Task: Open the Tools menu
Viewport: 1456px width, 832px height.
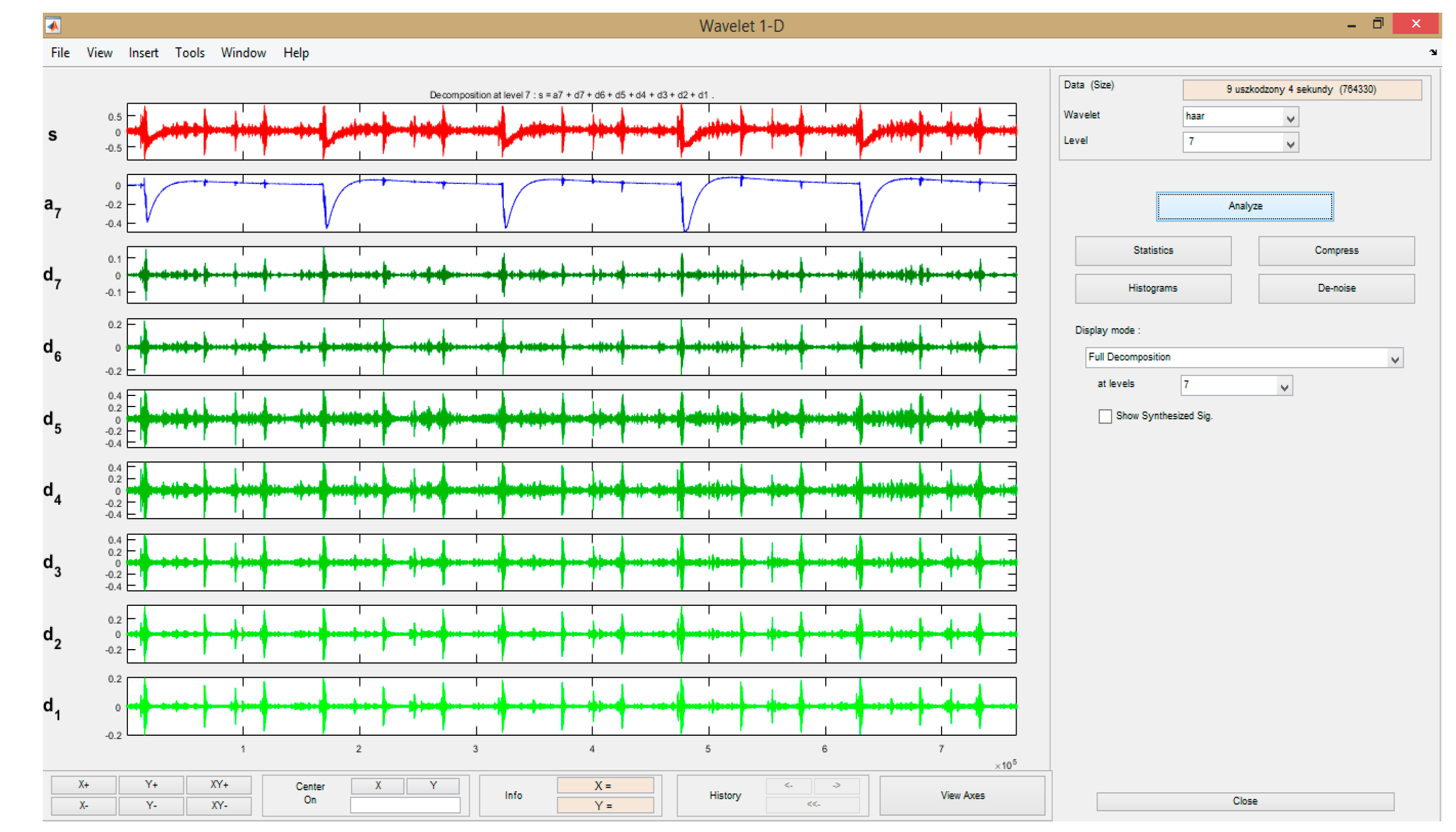Action: 190,53
